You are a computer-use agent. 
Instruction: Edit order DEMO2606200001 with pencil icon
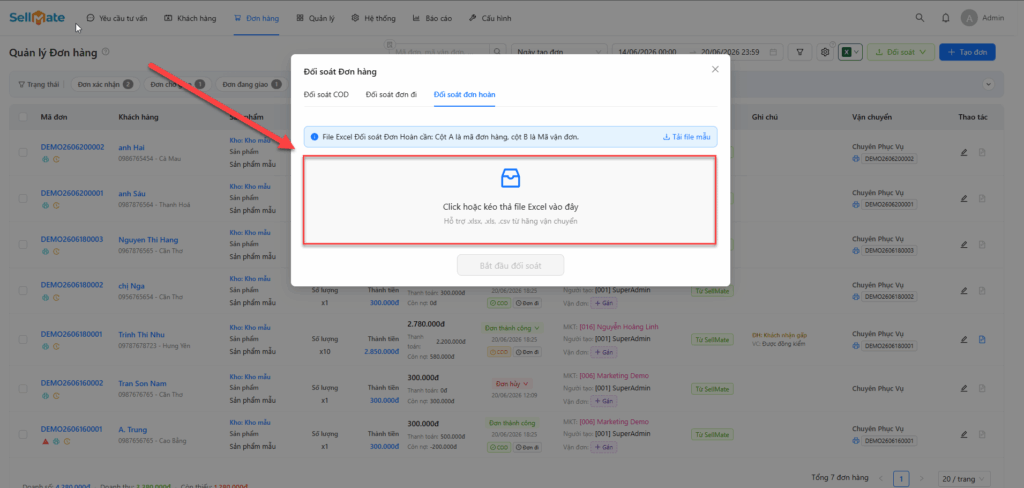964,198
